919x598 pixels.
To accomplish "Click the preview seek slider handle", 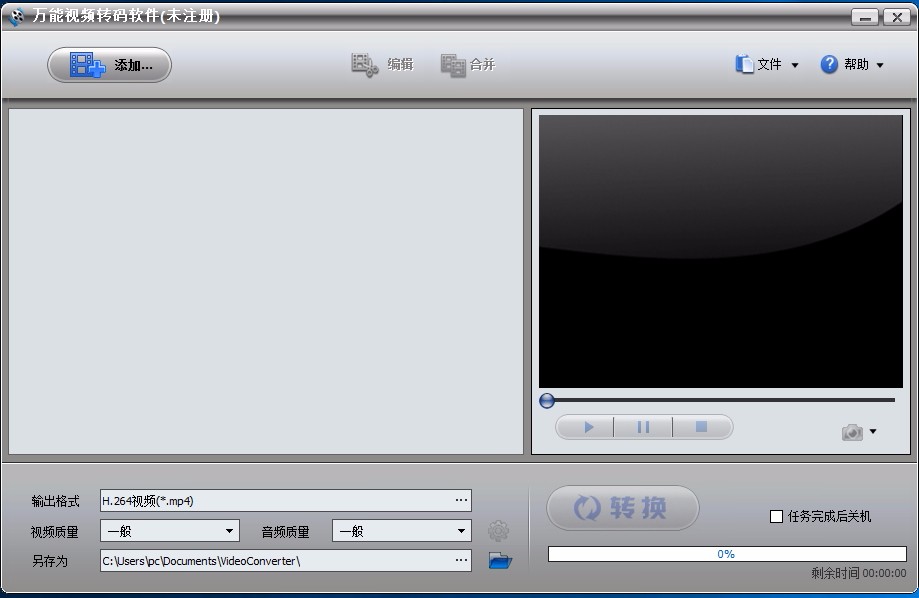I will (x=547, y=400).
